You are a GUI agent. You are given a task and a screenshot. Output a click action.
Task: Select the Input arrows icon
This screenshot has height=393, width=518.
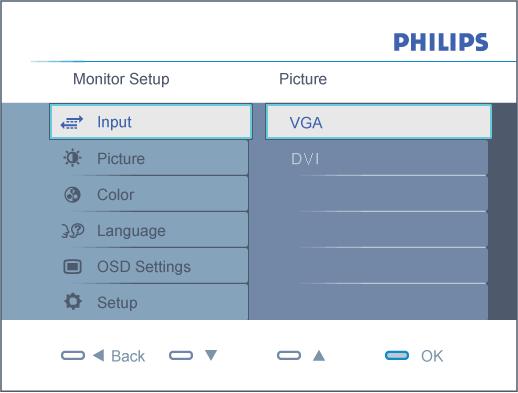[72, 123]
